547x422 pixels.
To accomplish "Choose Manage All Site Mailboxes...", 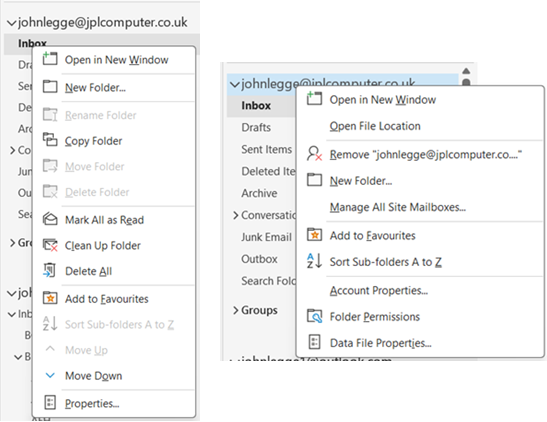I will point(420,207).
